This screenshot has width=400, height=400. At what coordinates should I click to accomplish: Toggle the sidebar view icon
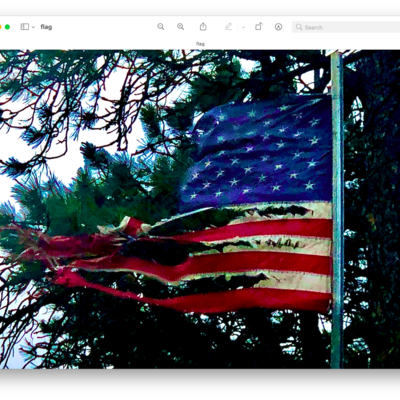(25, 27)
